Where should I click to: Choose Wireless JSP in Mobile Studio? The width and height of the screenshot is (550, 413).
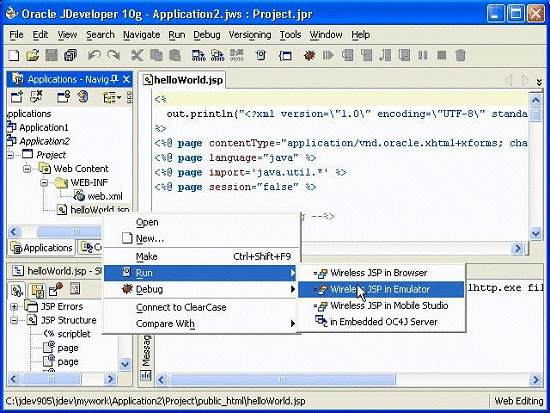(x=381, y=306)
